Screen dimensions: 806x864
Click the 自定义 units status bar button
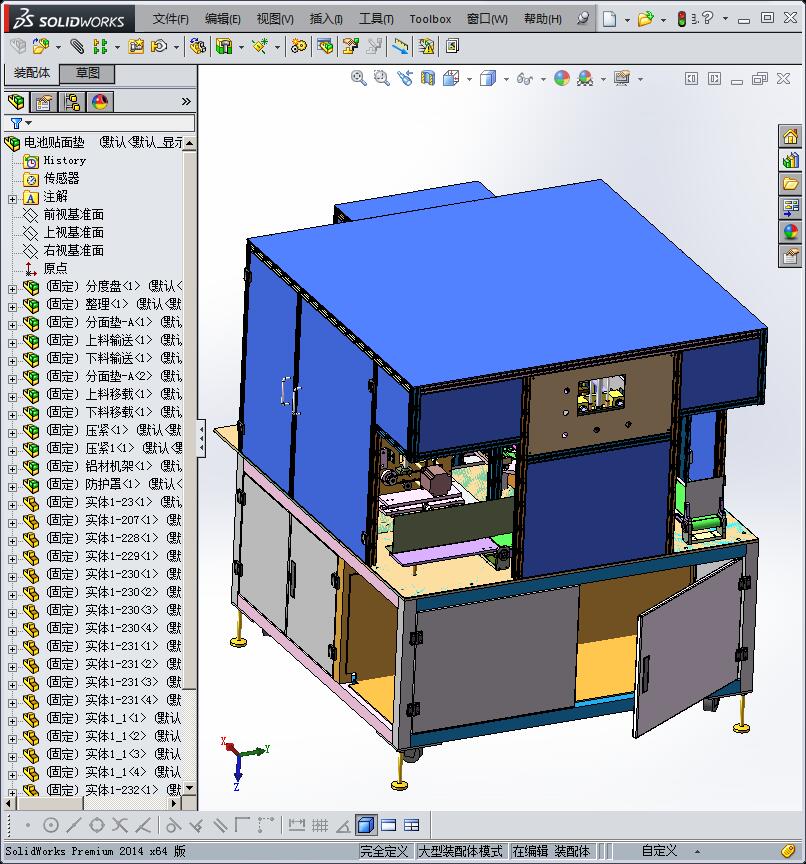(659, 851)
